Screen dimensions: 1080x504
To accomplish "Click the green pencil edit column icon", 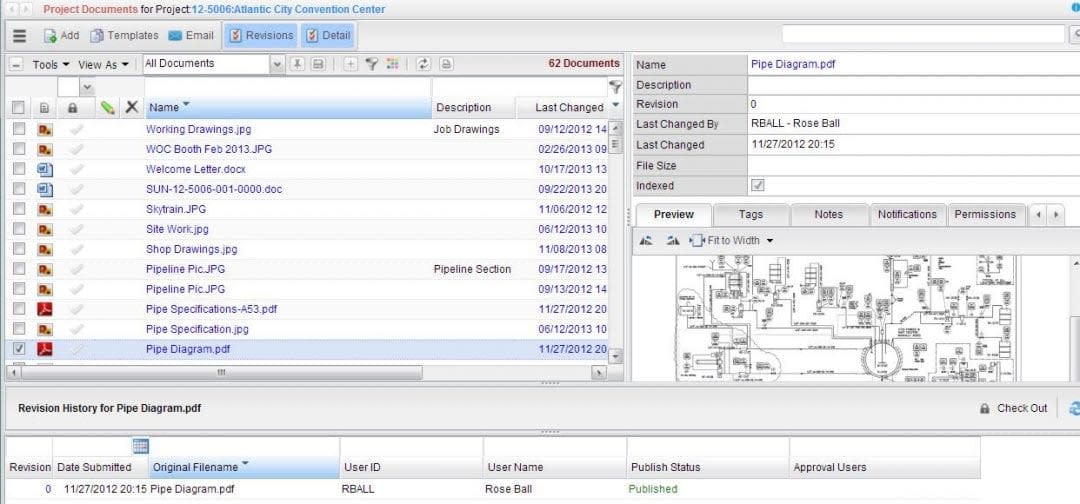I will click(x=107, y=107).
